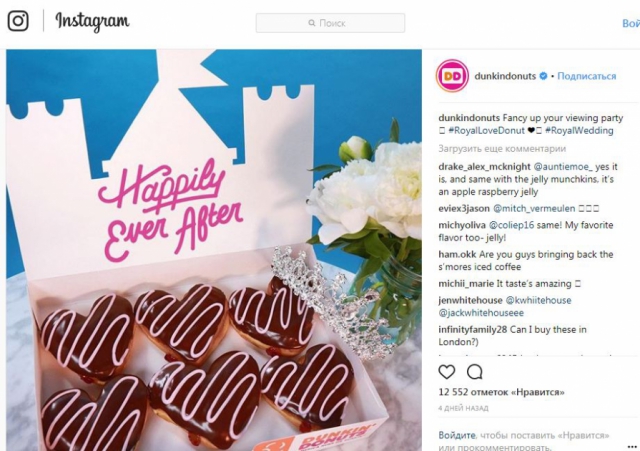Click the comment speech bubble icon

475,372
